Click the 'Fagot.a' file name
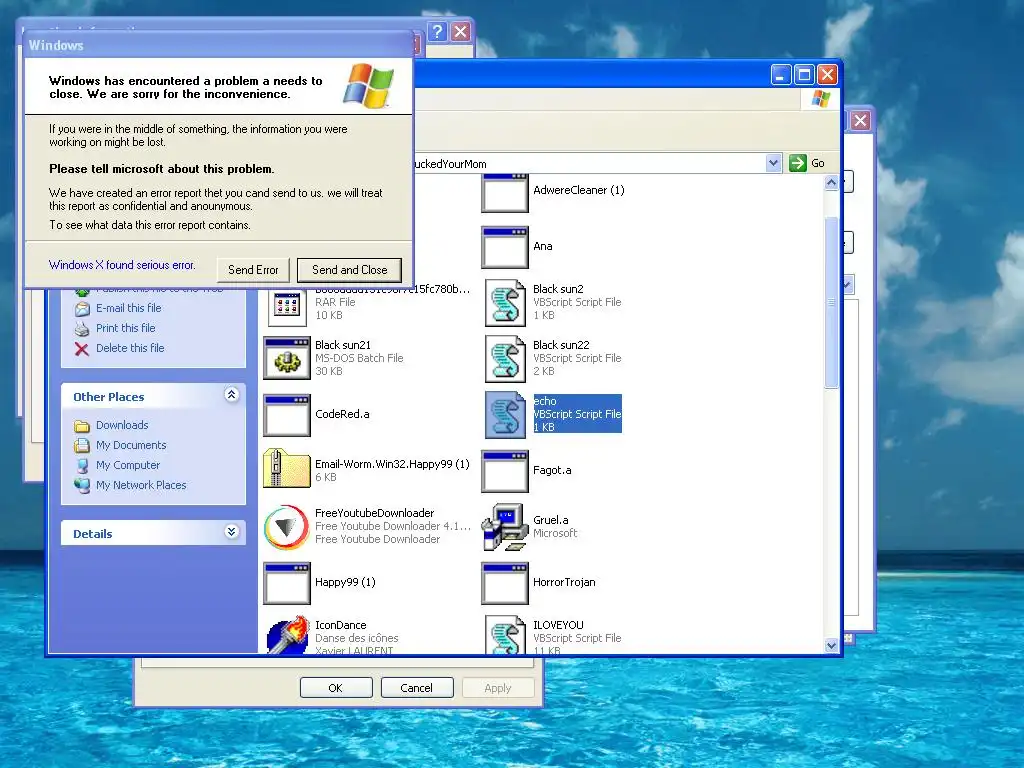Screen dimensions: 1024x768 (552, 470)
